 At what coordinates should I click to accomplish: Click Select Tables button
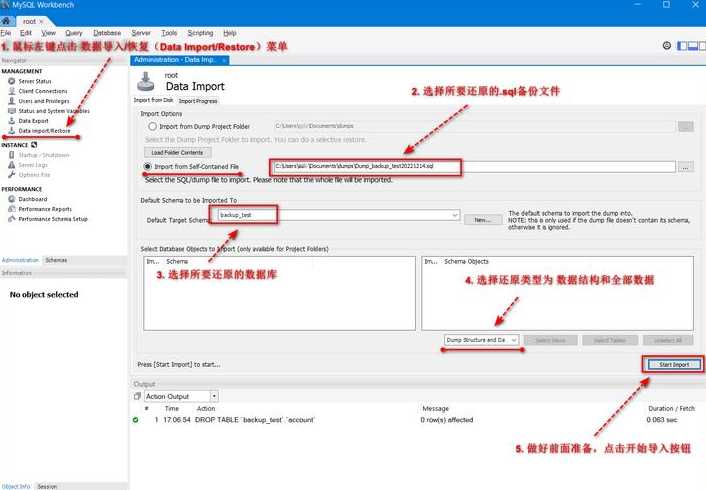(610, 340)
